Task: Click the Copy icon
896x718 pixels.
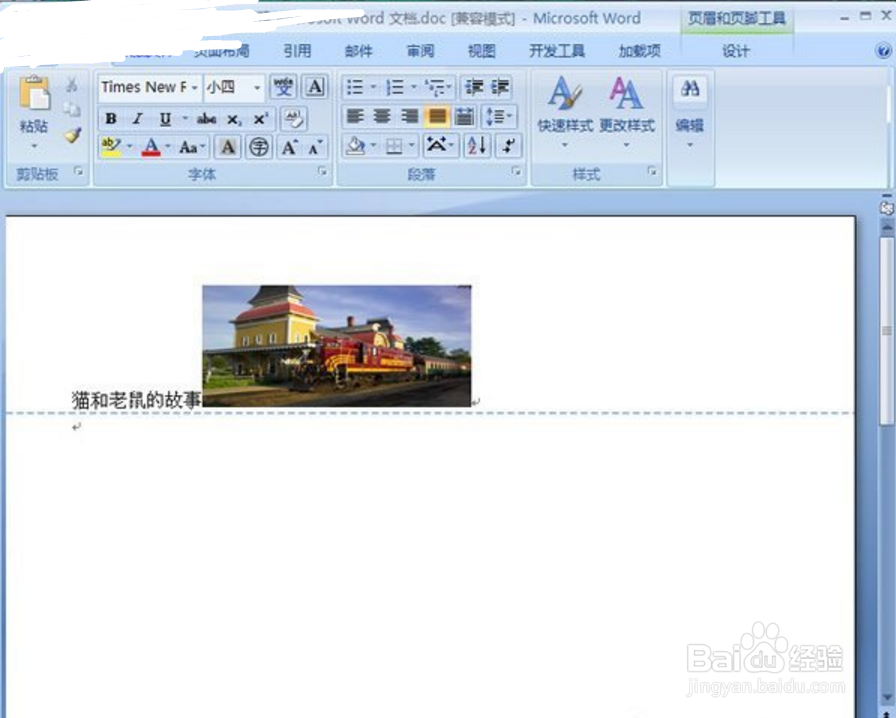Action: [x=71, y=109]
